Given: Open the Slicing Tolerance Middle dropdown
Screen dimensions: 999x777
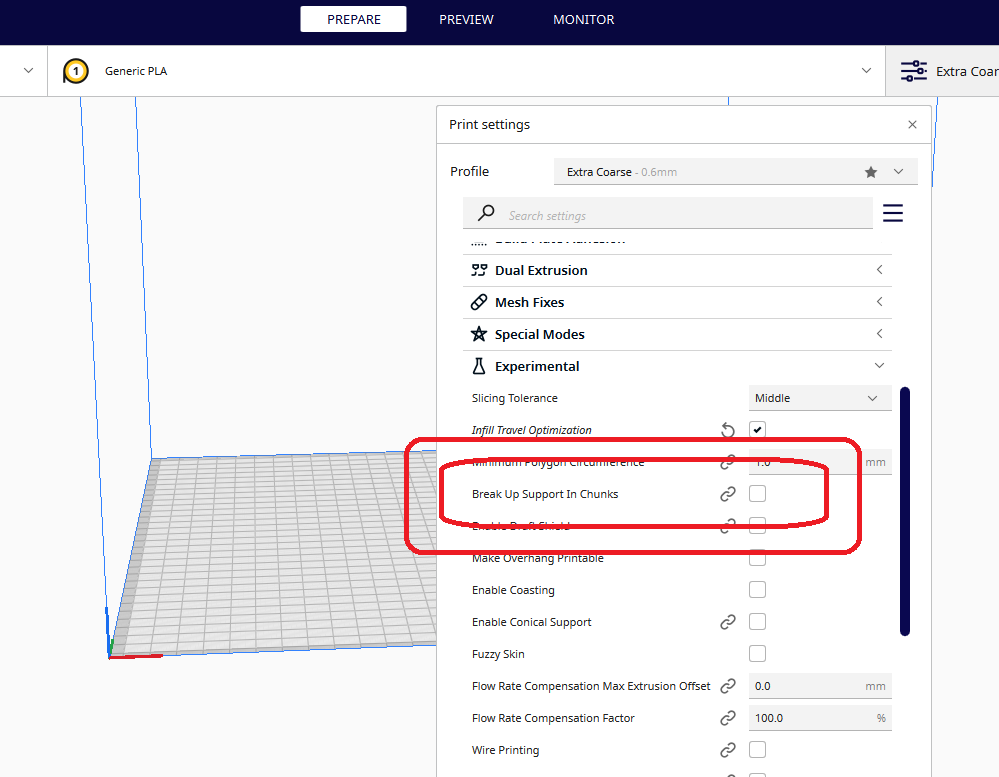Looking at the screenshot, I should pos(820,398).
